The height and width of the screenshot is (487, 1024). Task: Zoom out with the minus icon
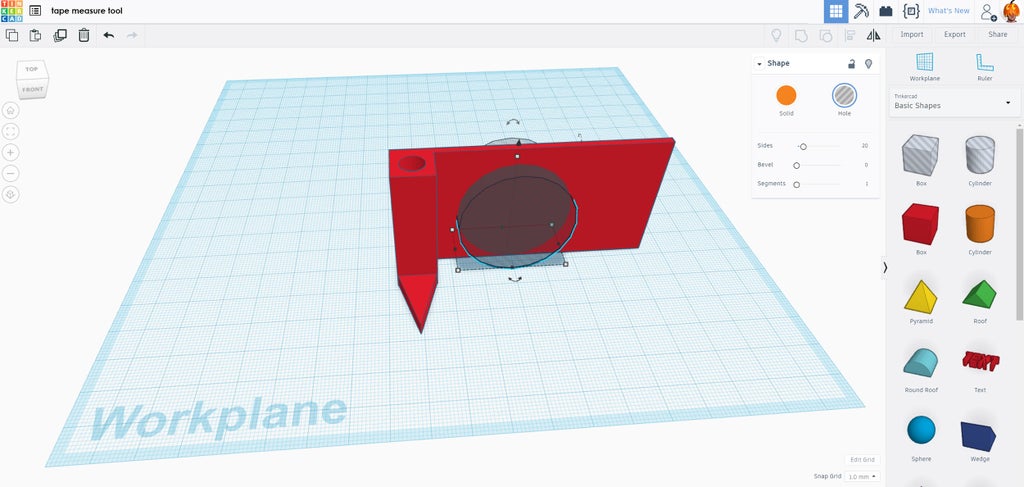(10, 174)
